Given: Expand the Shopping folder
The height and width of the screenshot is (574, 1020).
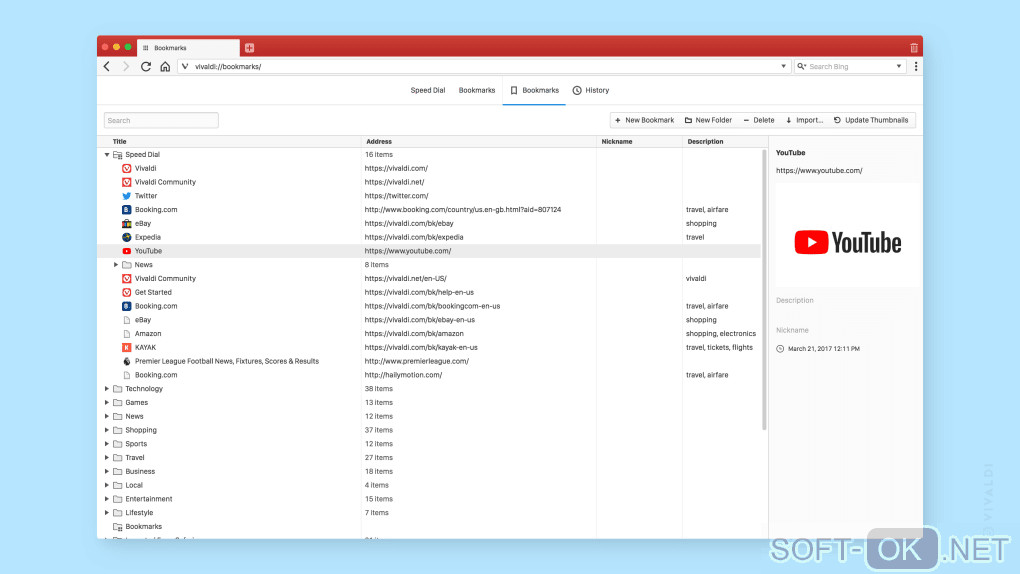Looking at the screenshot, I should pos(107,430).
